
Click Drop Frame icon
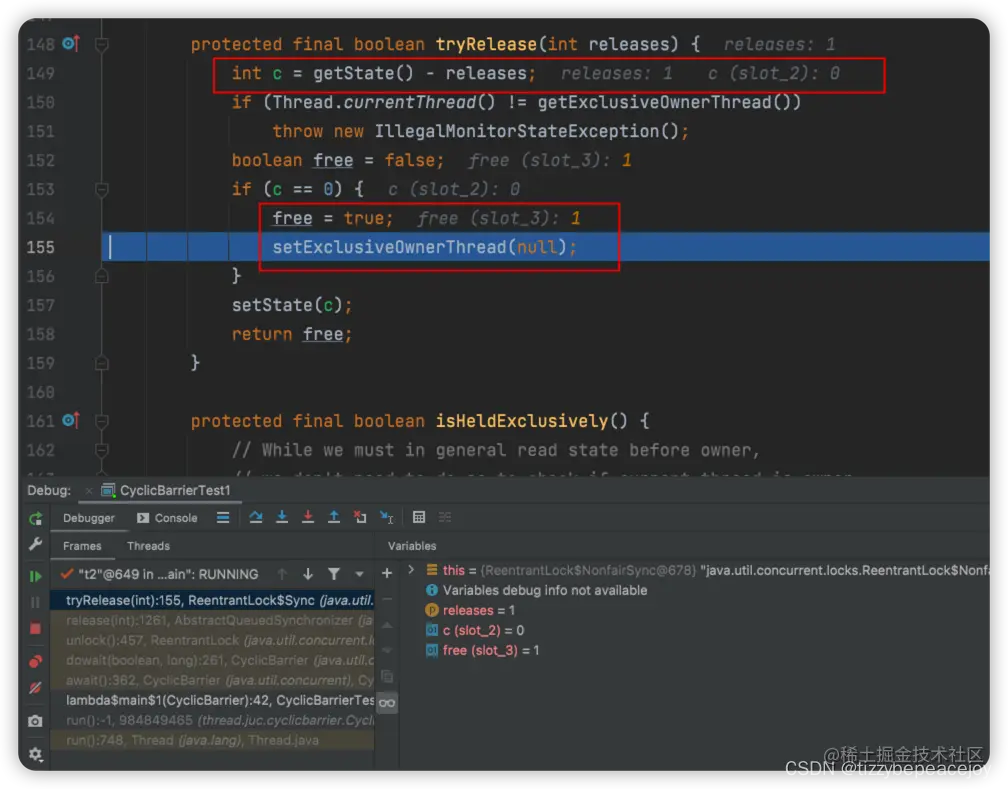tap(360, 517)
